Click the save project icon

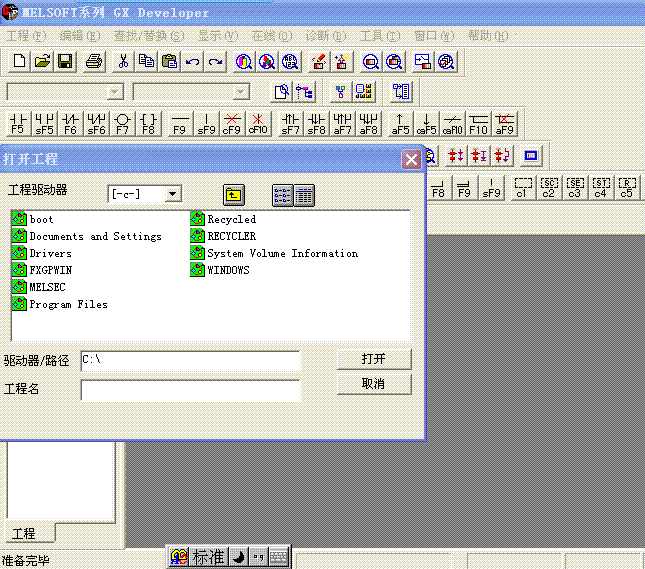tap(66, 61)
